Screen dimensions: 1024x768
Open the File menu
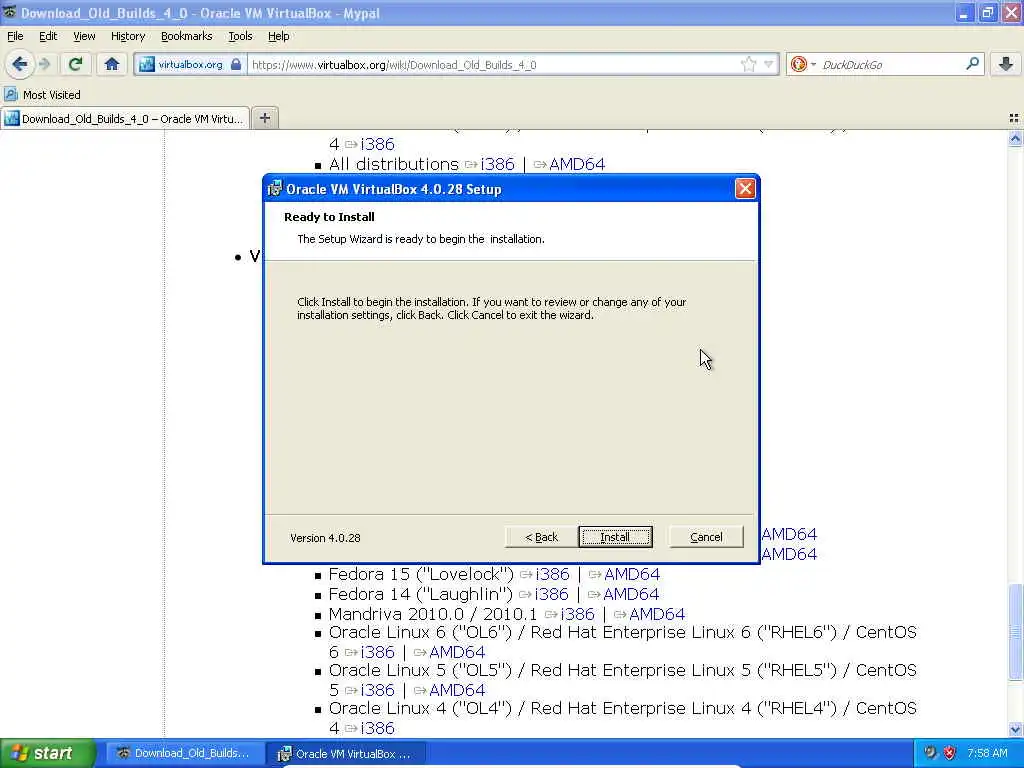click(x=15, y=37)
